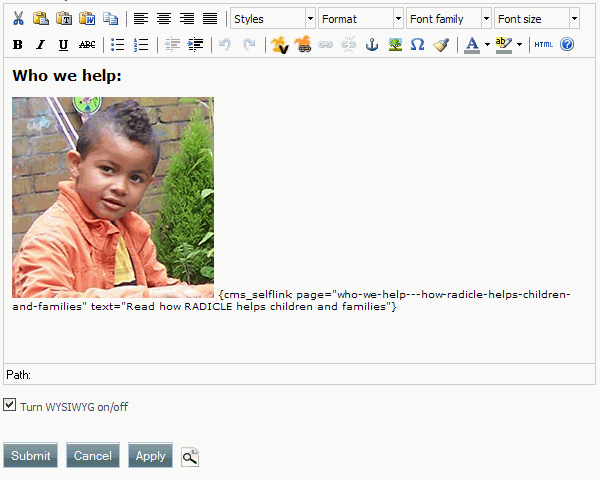This screenshot has width=600, height=480.
Task: Click the cleanup messy code brush icon
Action: coord(441,45)
